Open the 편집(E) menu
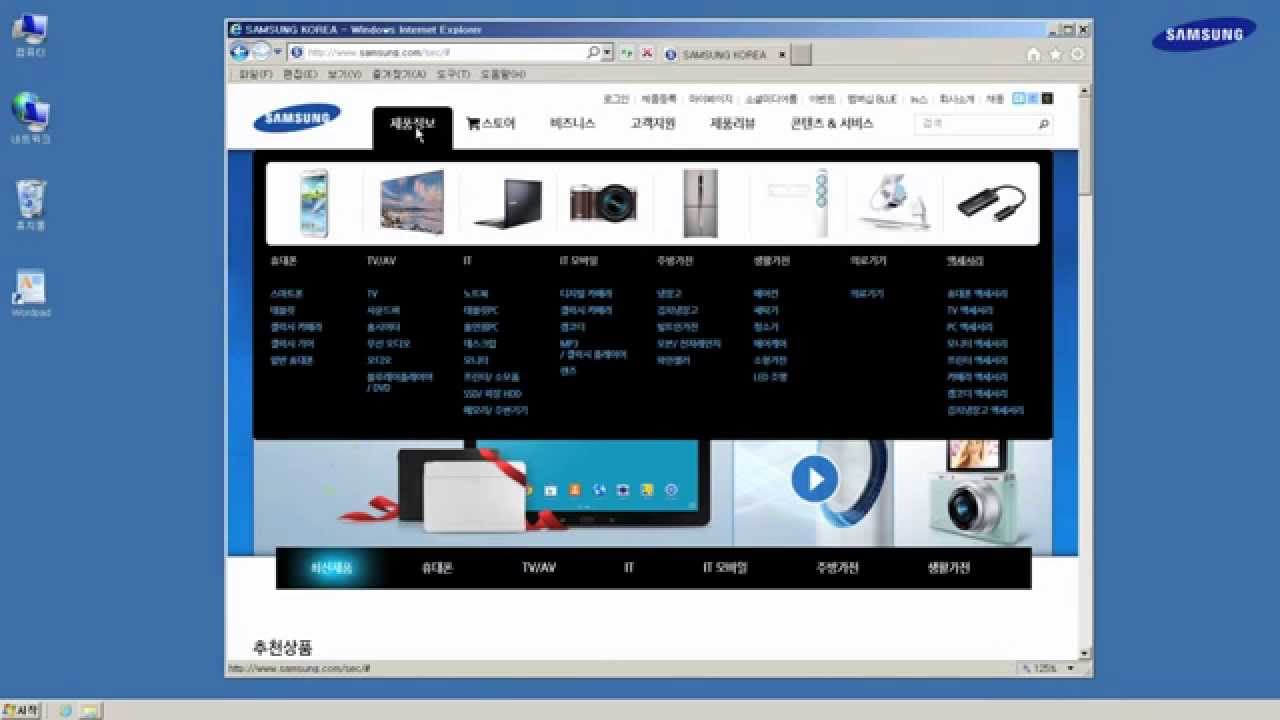This screenshot has height=720, width=1280. 300,75
